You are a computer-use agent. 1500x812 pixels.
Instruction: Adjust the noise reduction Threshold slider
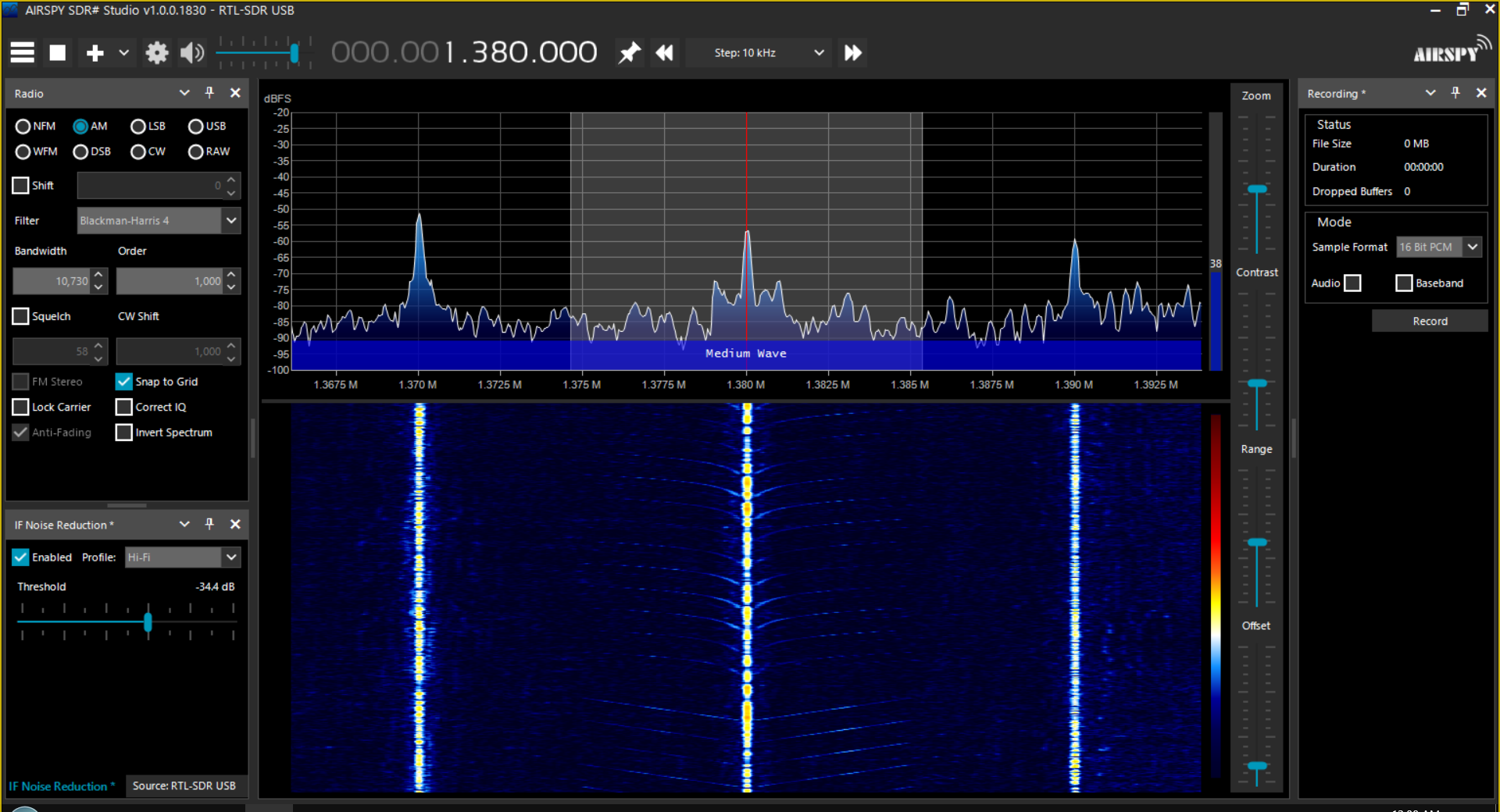[x=148, y=622]
